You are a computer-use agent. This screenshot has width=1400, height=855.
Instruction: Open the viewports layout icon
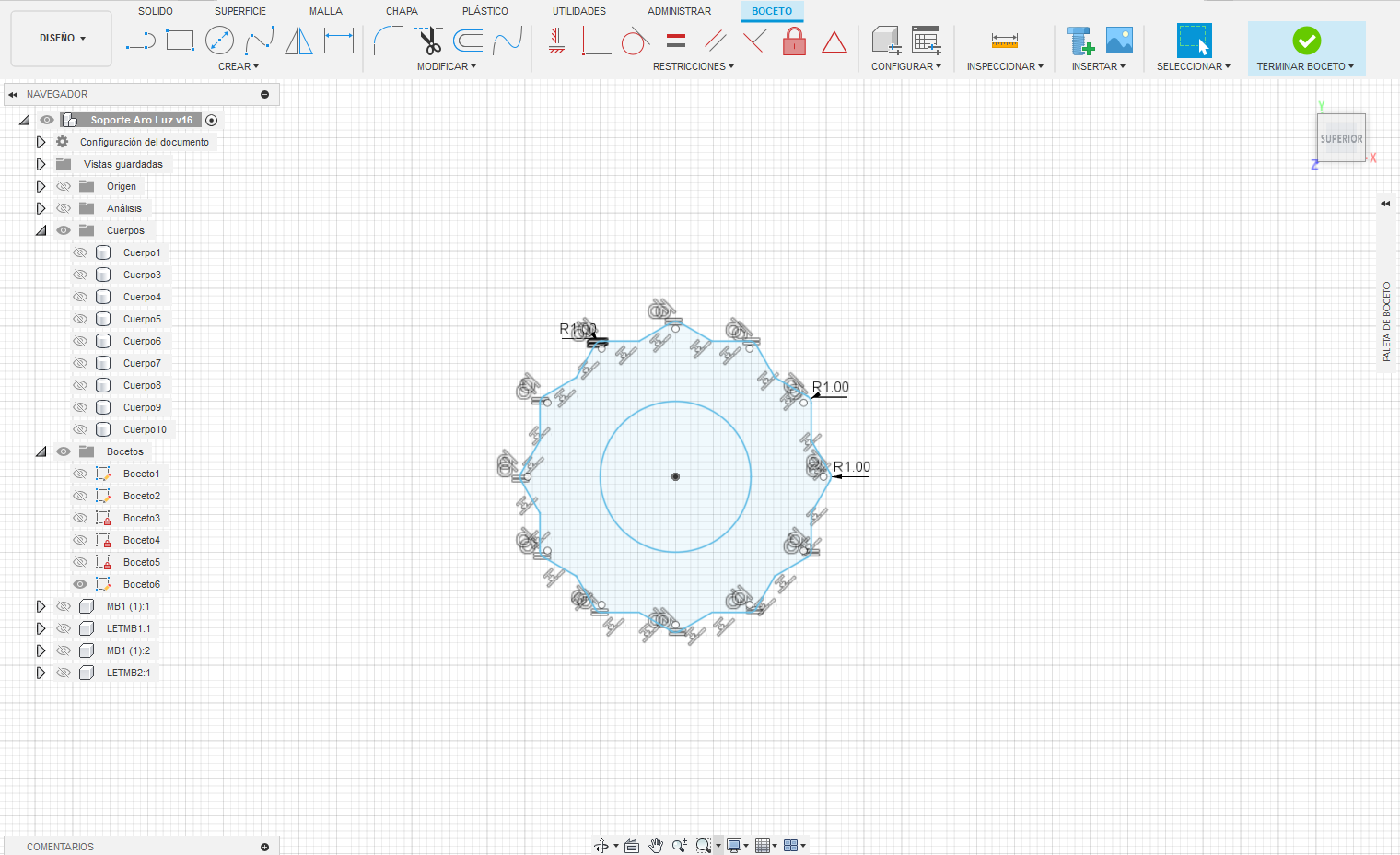[x=790, y=846]
